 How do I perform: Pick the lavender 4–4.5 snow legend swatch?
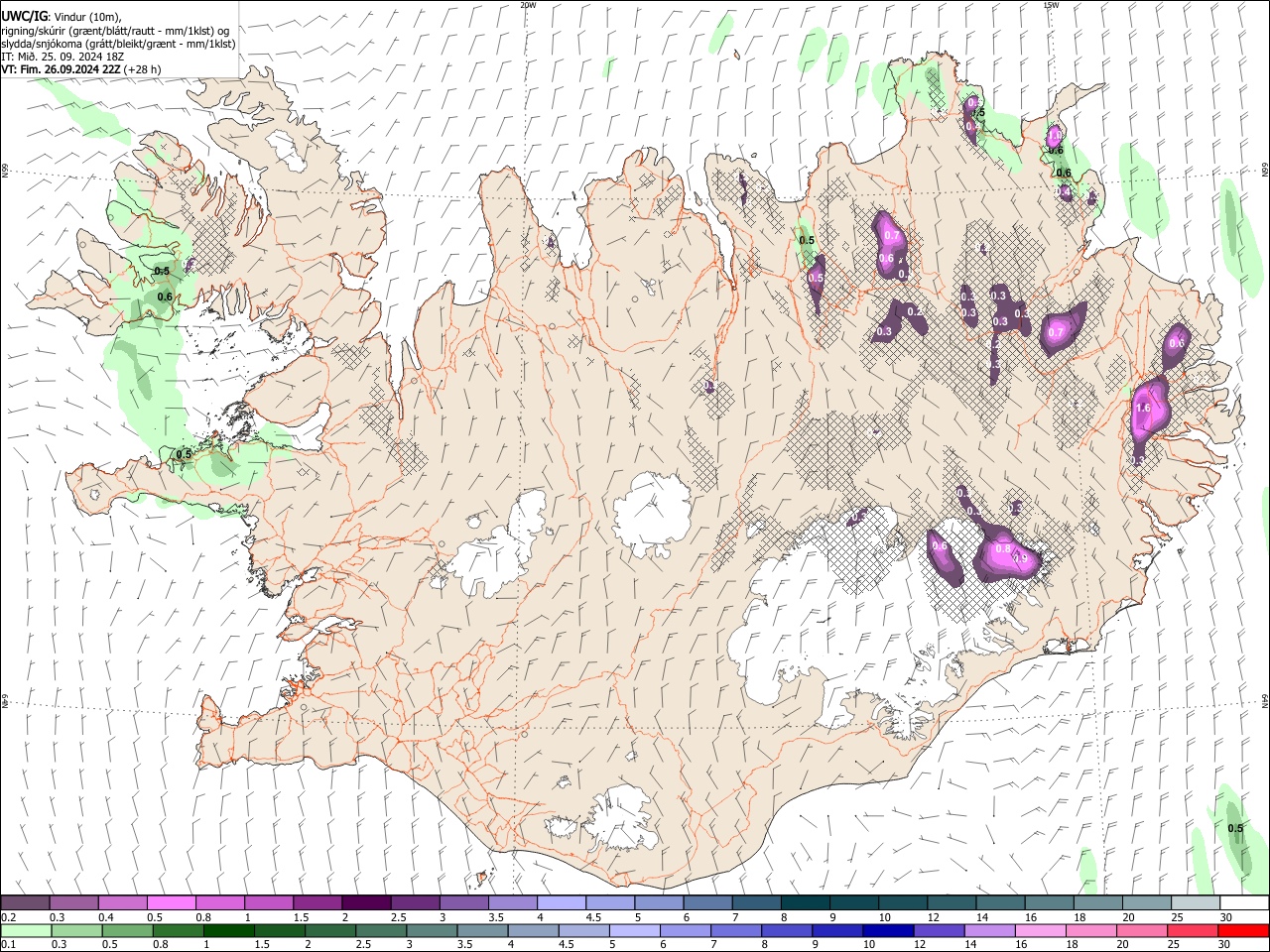coord(560,902)
